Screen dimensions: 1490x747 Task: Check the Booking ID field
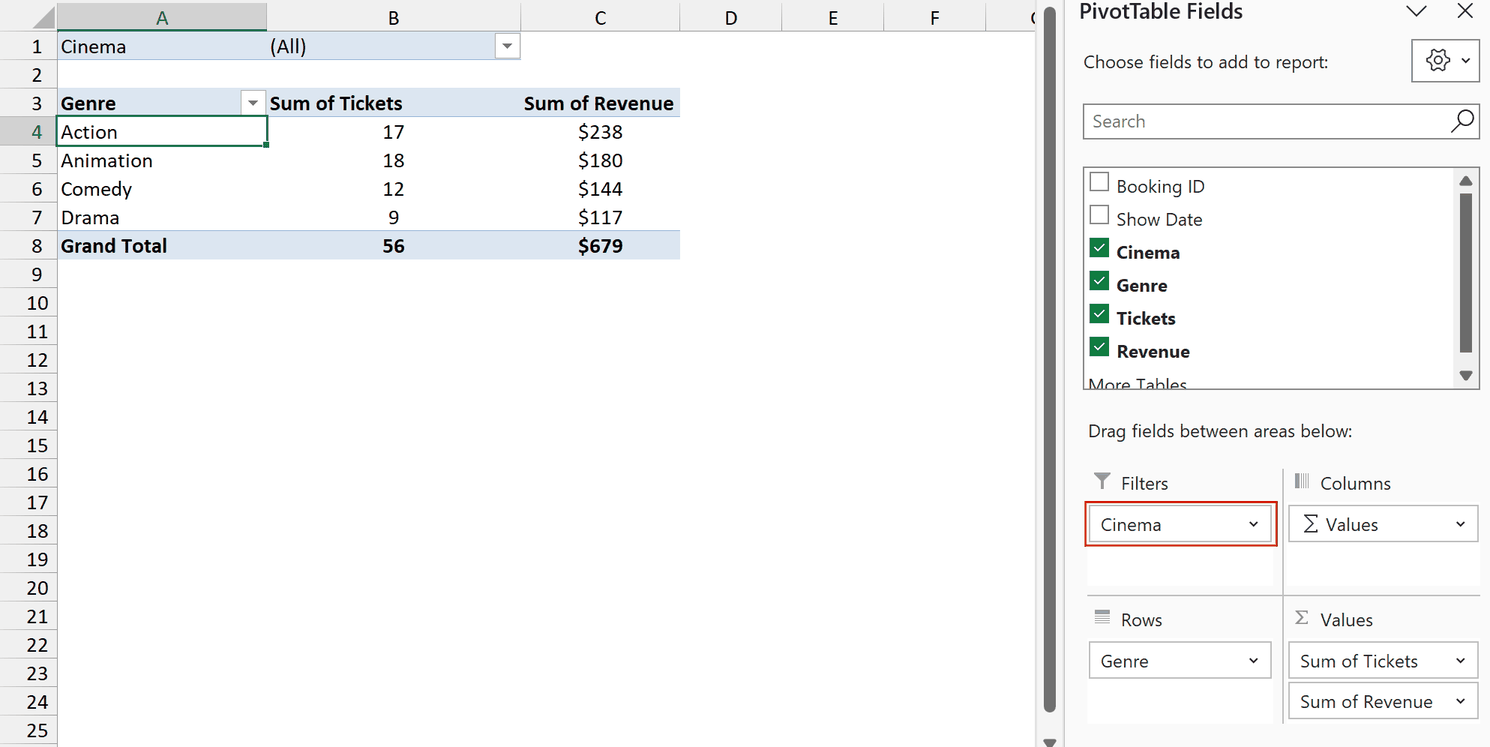1099,182
